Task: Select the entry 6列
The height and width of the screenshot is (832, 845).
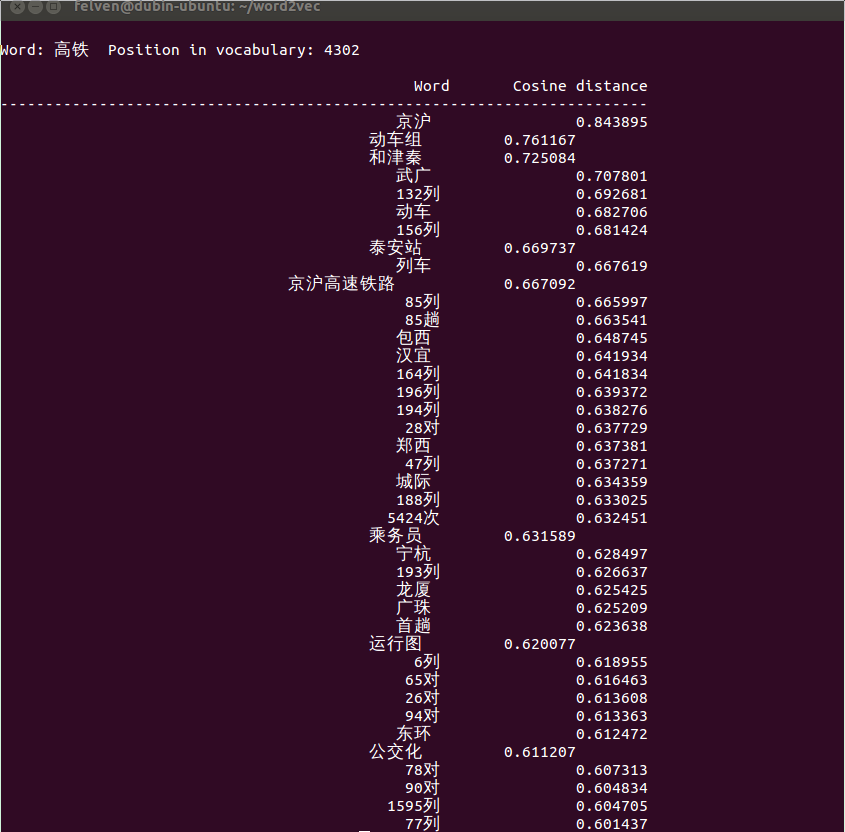Action: [x=427, y=662]
